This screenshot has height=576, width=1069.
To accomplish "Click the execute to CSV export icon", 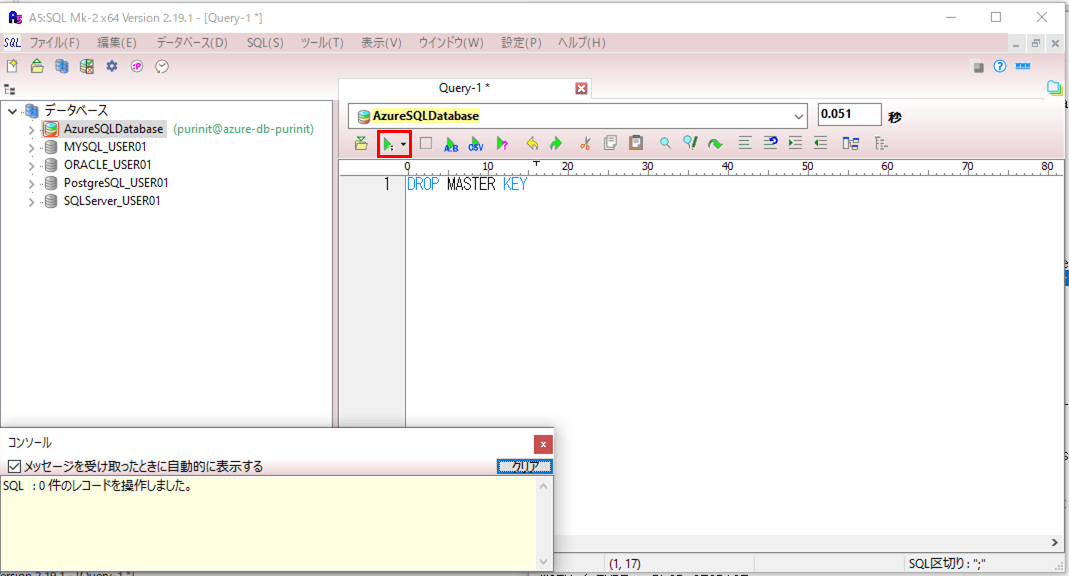I will click(476, 144).
